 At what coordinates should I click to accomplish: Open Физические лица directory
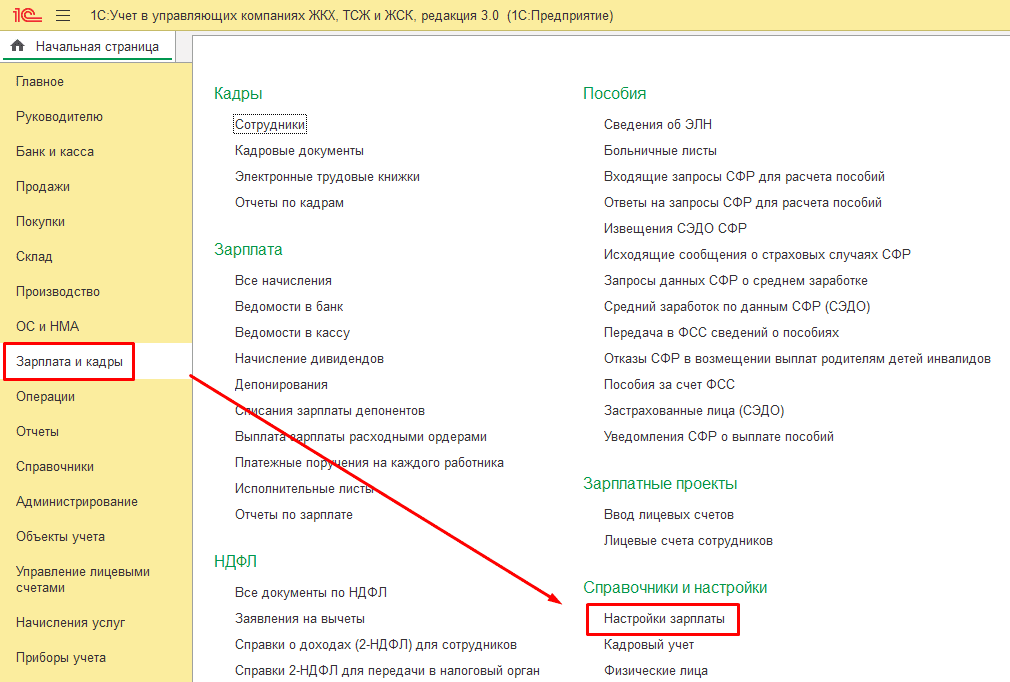point(655,671)
